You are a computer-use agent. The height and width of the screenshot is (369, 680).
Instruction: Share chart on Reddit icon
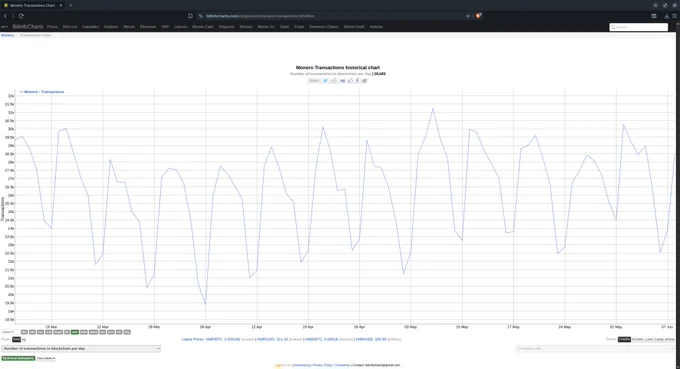(x=334, y=81)
